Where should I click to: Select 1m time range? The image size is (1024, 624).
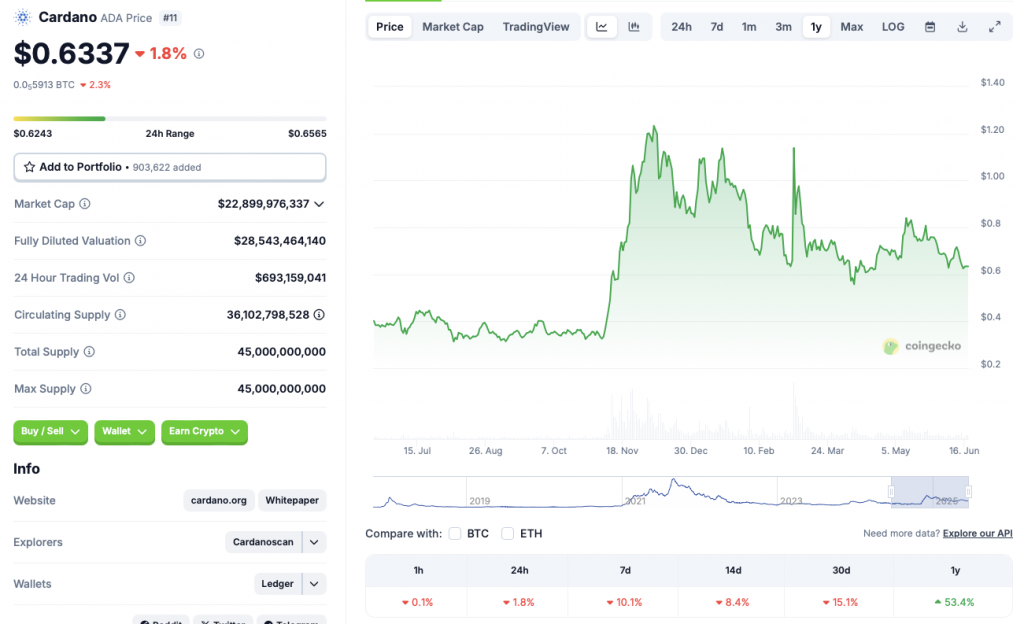click(749, 27)
